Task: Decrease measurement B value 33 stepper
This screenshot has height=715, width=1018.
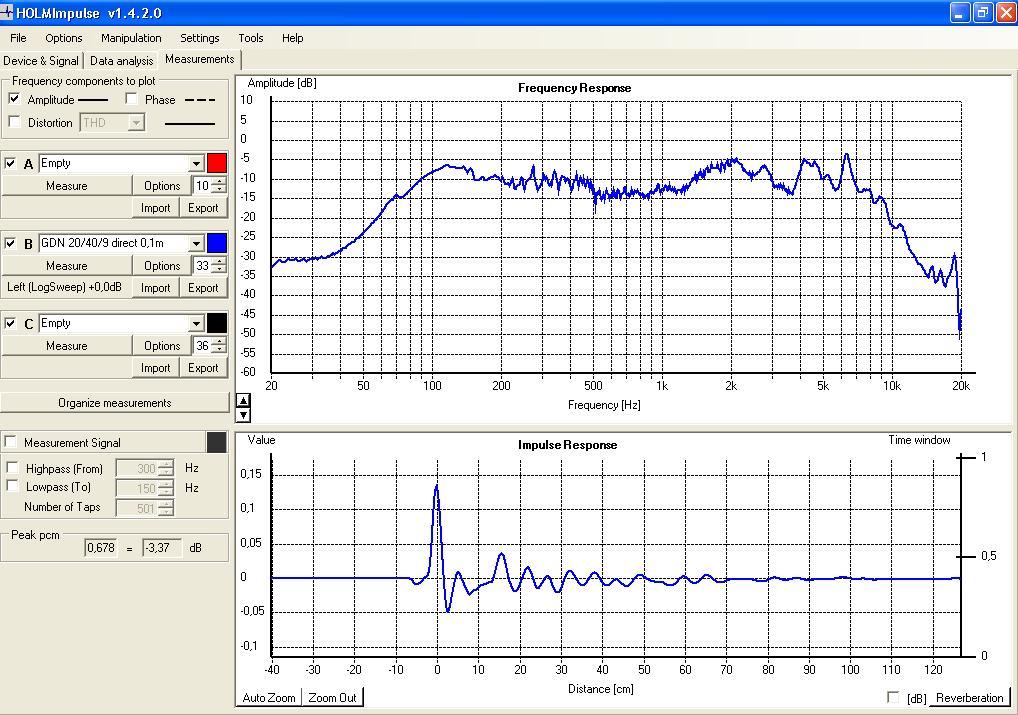Action: click(x=219, y=270)
